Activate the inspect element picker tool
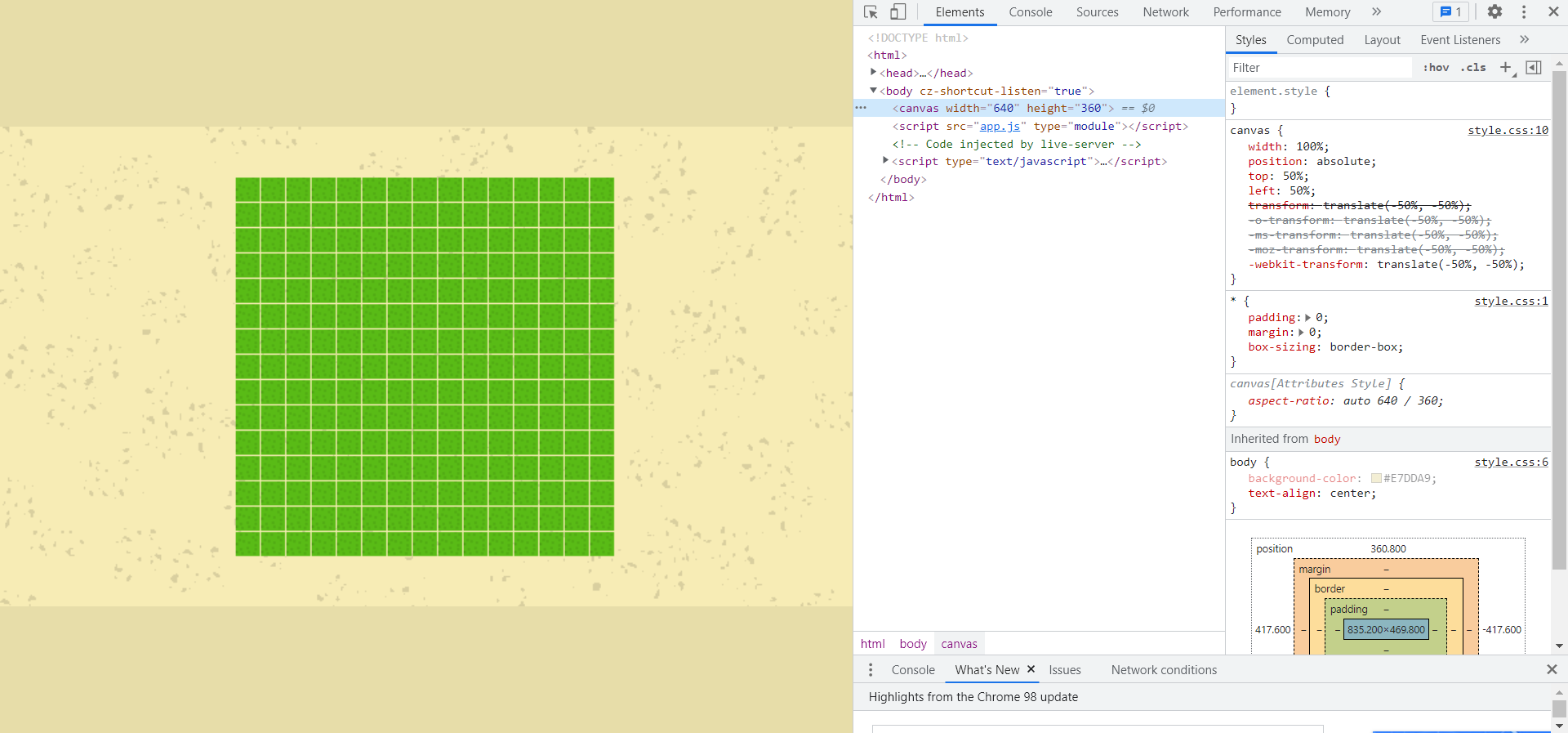 [871, 12]
